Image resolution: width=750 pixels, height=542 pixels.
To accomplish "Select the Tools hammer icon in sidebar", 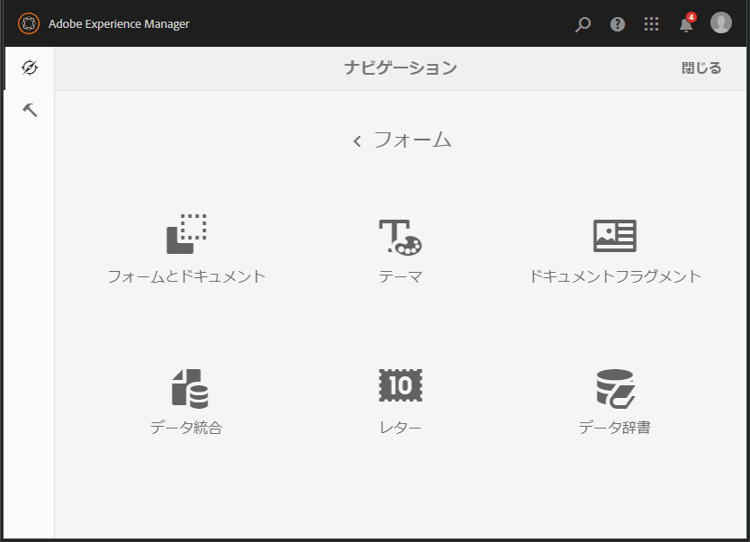I will pyautogui.click(x=30, y=110).
